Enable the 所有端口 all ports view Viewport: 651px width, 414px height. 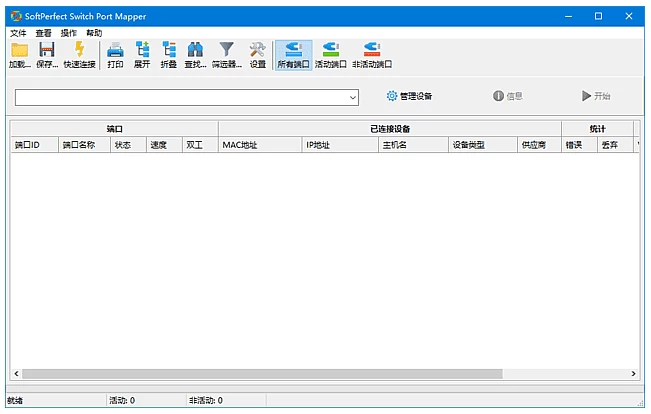click(293, 50)
